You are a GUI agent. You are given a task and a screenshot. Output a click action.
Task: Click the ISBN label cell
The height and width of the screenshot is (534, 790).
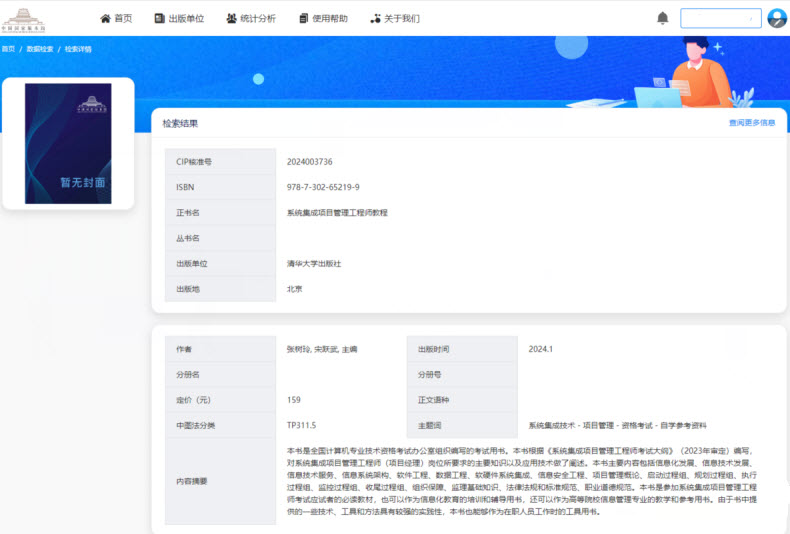pyautogui.click(x=220, y=187)
